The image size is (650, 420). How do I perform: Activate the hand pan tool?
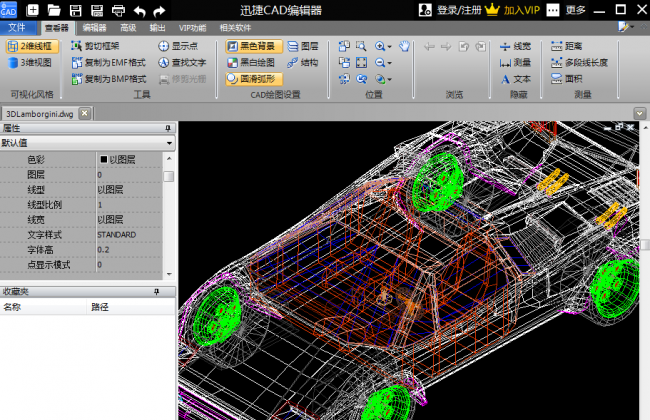coord(405,46)
